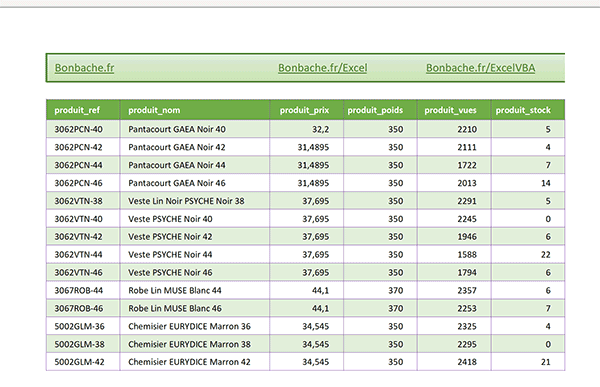Click reference cell 5002GLM-36
600x387 pixels.
click(x=83, y=327)
